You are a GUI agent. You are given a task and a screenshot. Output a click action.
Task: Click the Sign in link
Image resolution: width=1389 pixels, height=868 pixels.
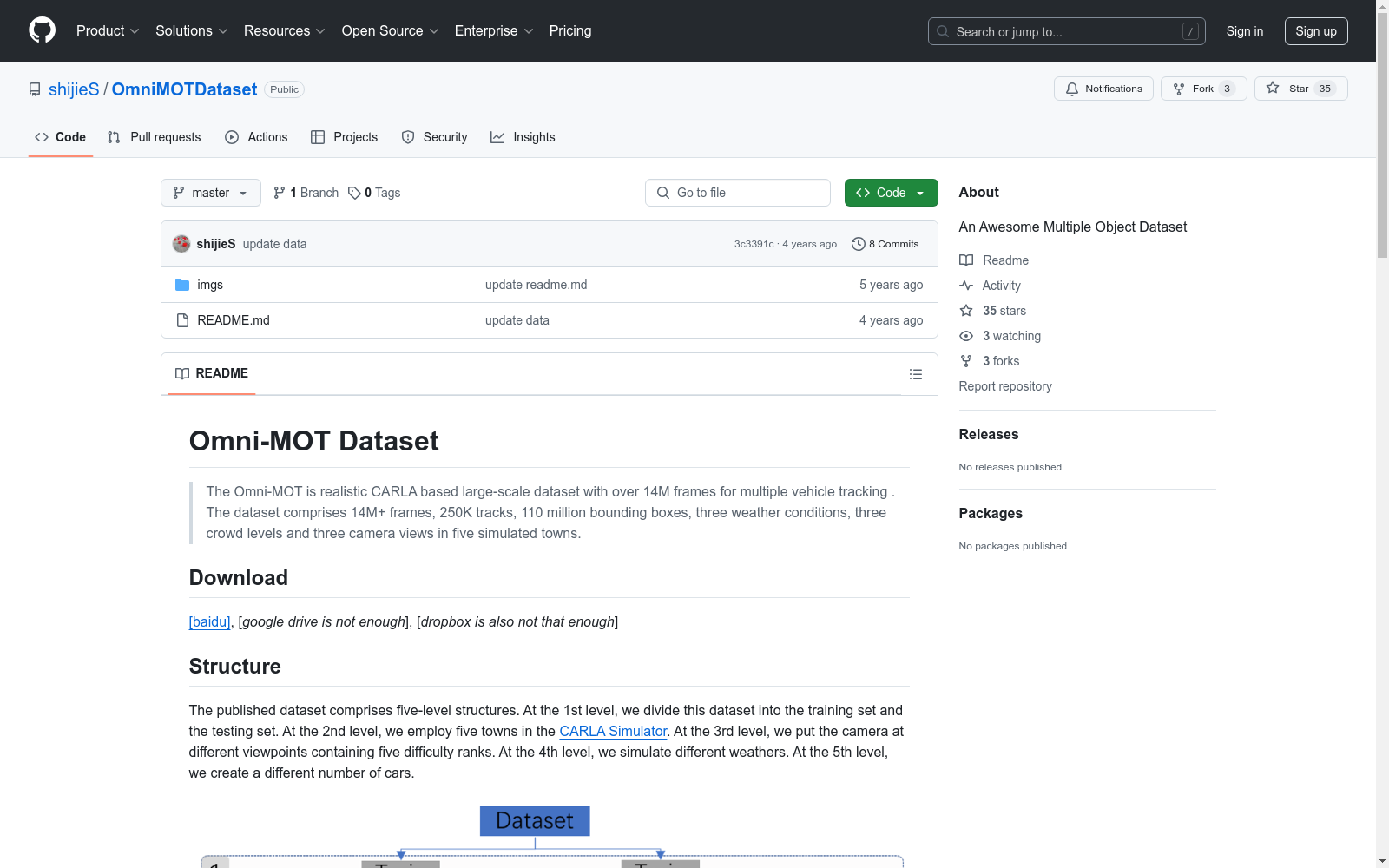pyautogui.click(x=1245, y=31)
